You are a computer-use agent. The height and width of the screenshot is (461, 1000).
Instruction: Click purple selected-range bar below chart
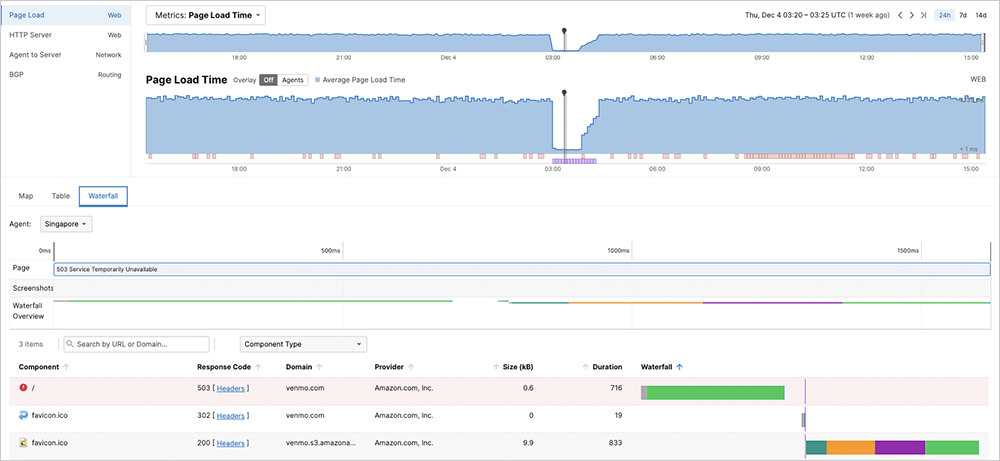pyautogui.click(x=574, y=161)
